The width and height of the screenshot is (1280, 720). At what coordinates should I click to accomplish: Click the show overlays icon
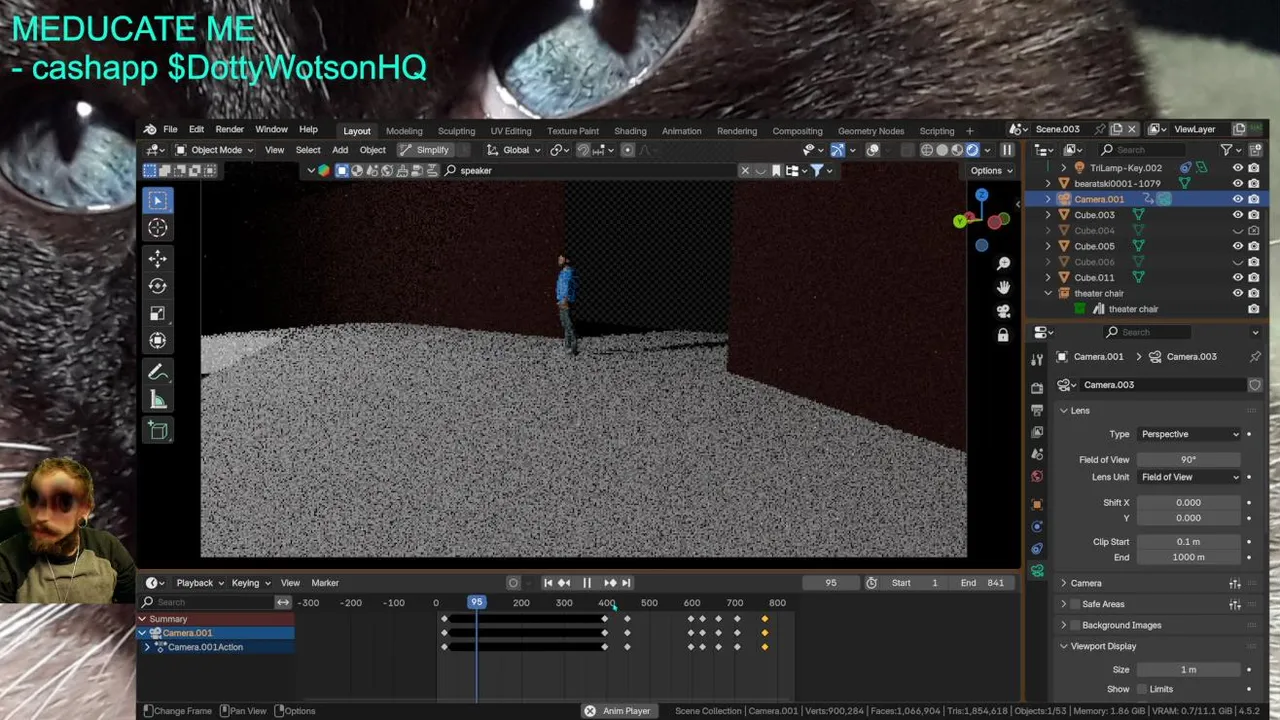coord(873,150)
